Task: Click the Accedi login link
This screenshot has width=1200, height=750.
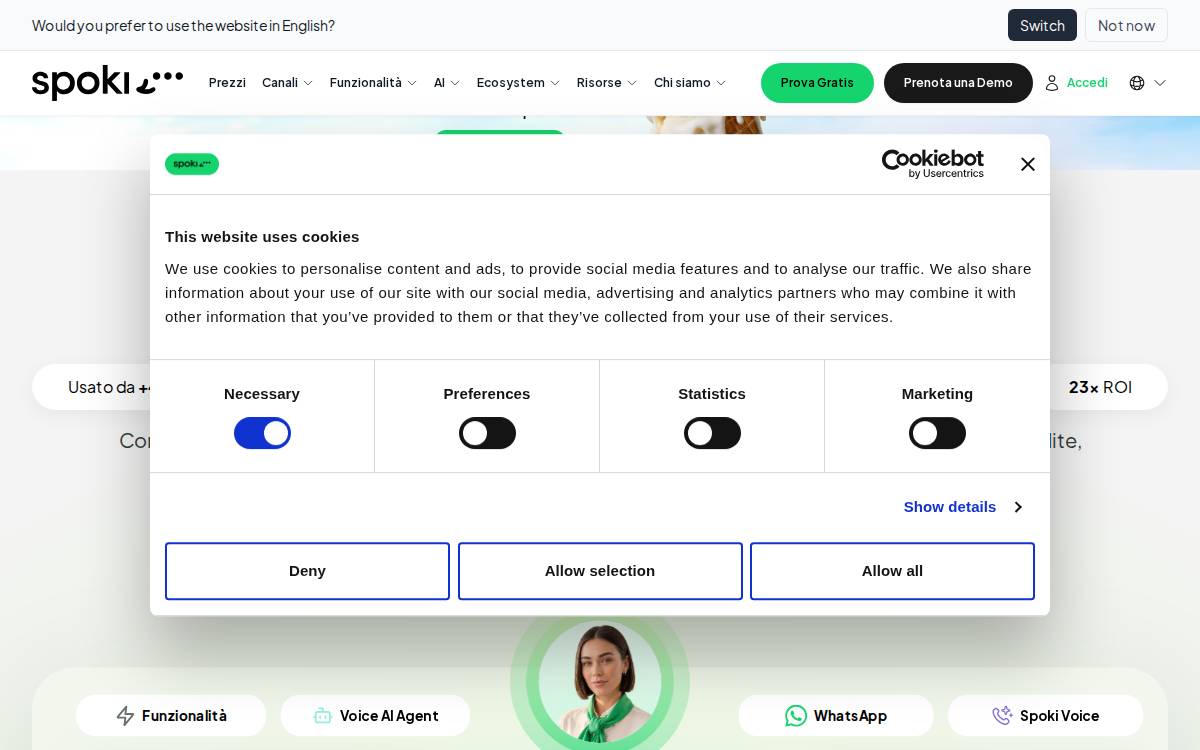Action: 1087,83
